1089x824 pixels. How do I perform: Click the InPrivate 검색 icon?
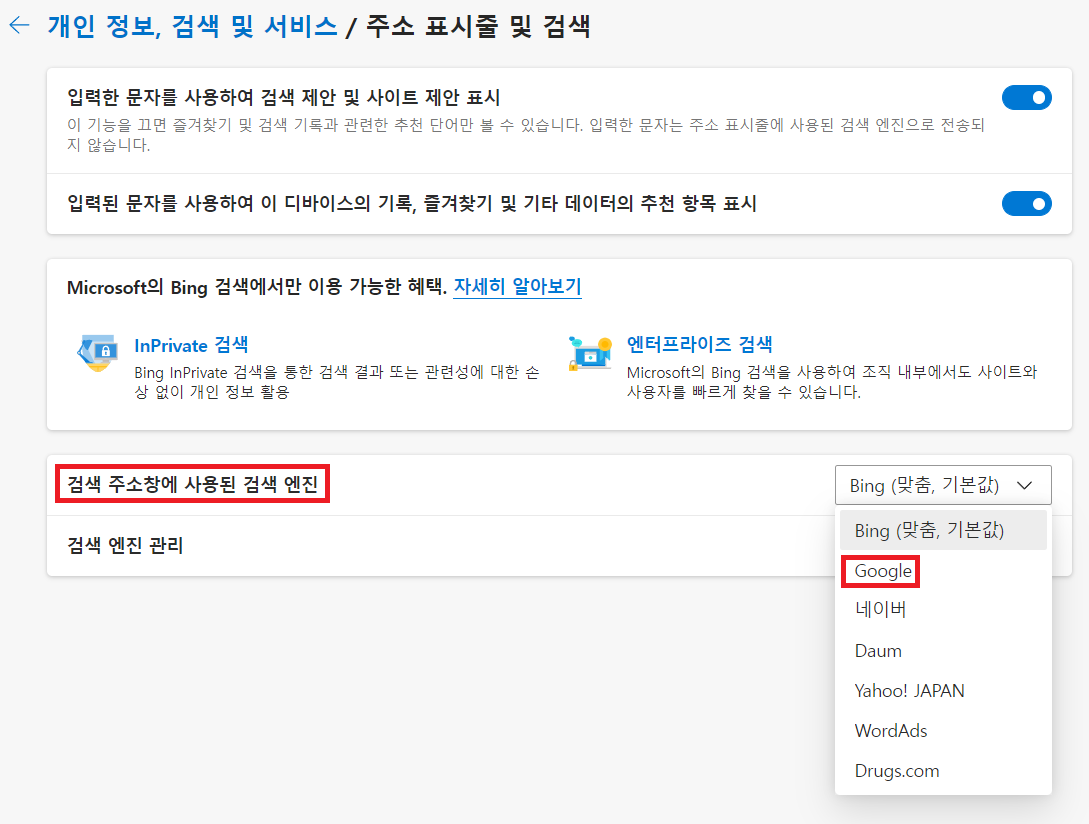[x=98, y=353]
